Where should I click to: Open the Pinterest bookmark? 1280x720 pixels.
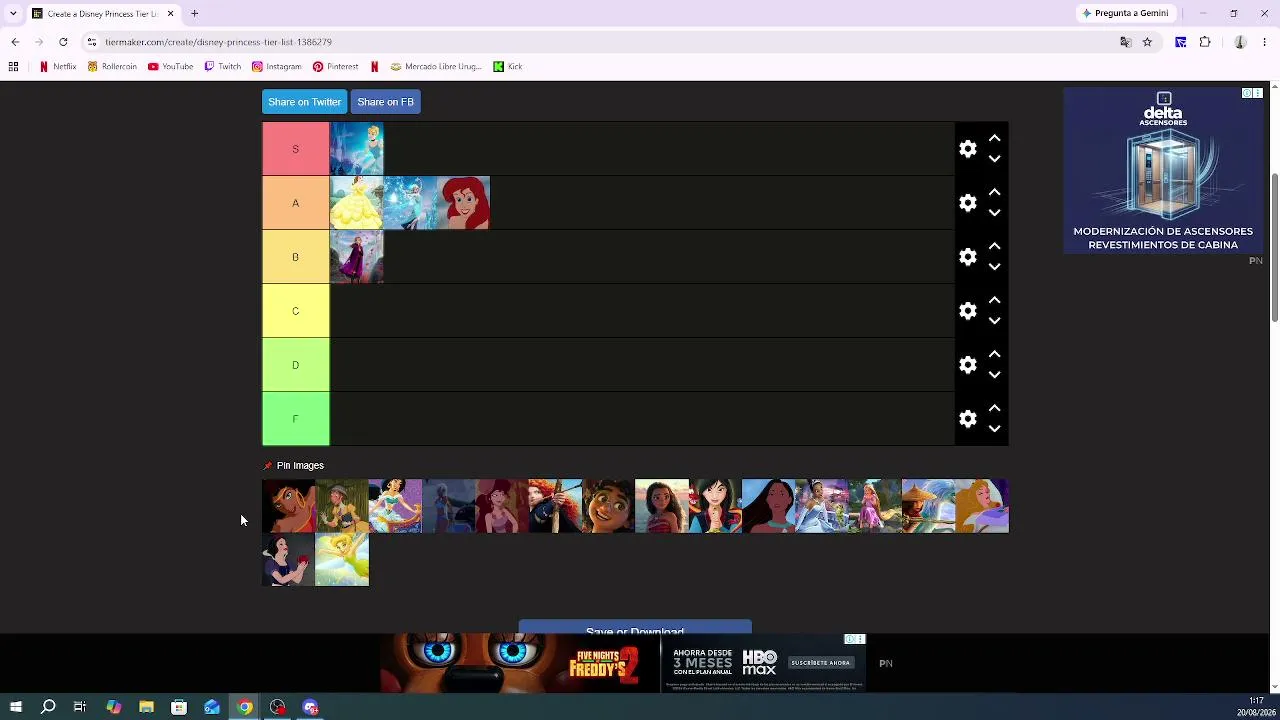pyautogui.click(x=335, y=67)
